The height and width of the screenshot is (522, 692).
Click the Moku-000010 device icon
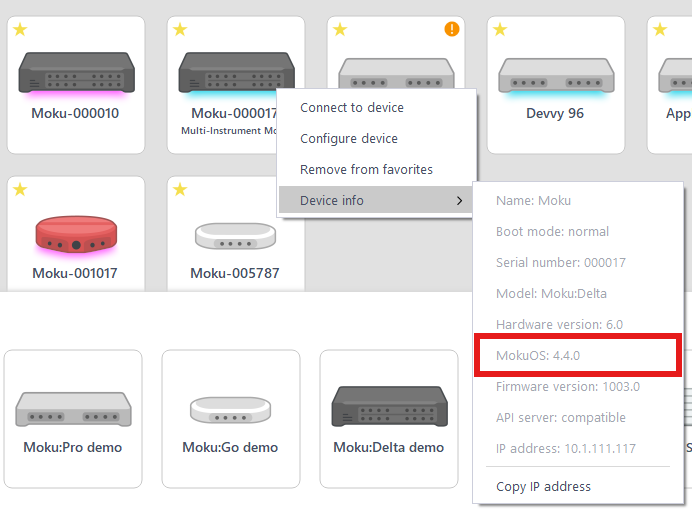click(76, 73)
